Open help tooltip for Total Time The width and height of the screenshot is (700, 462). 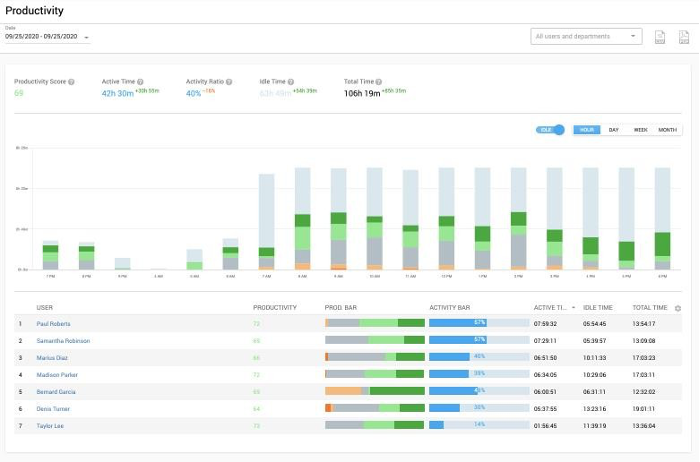click(x=379, y=82)
